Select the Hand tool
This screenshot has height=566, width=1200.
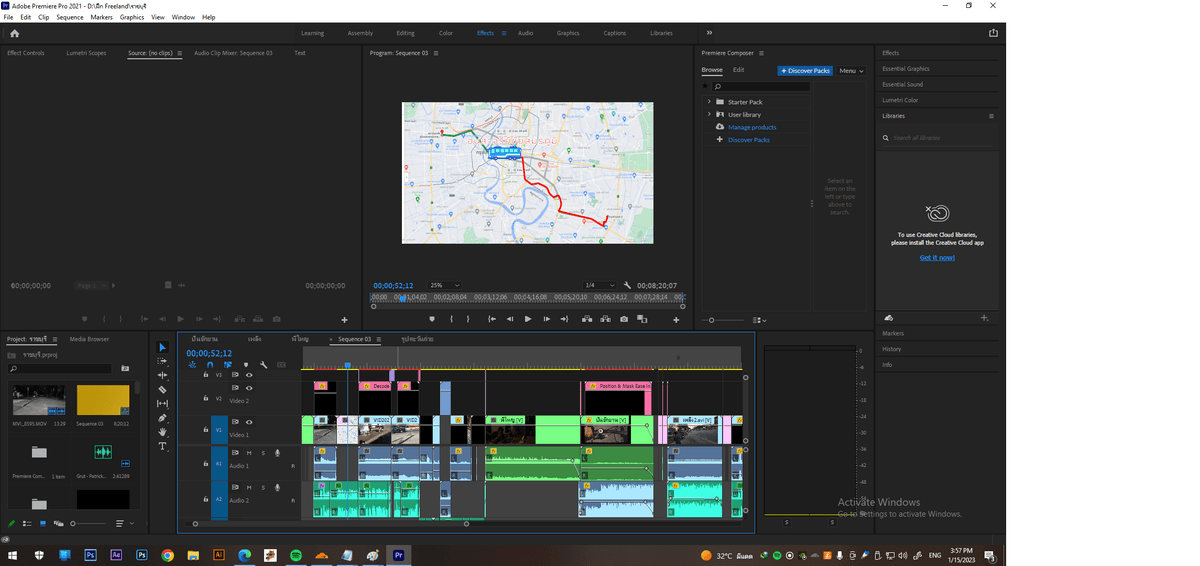point(163,432)
